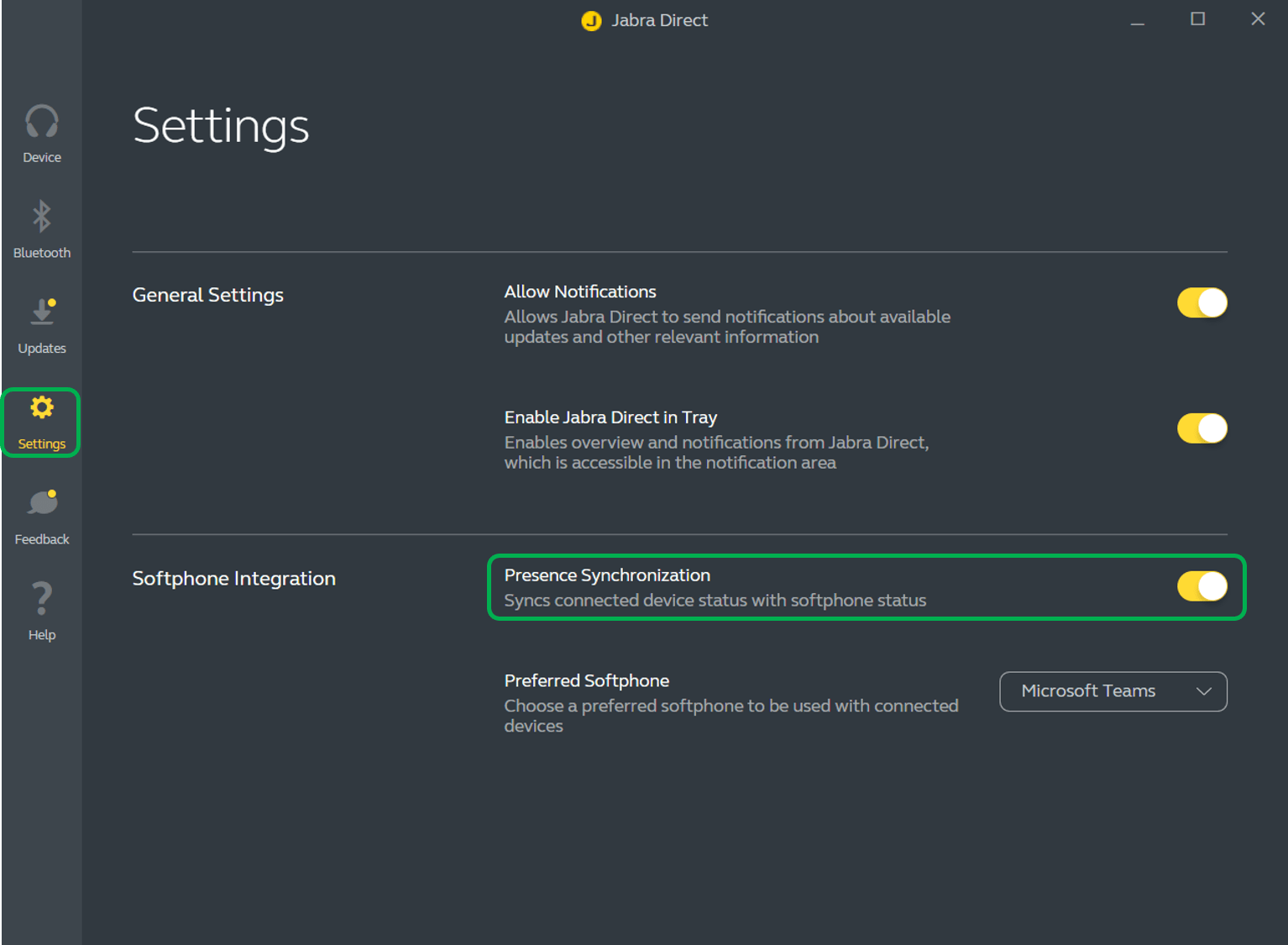Go to the Bluetooth section

coord(41,228)
